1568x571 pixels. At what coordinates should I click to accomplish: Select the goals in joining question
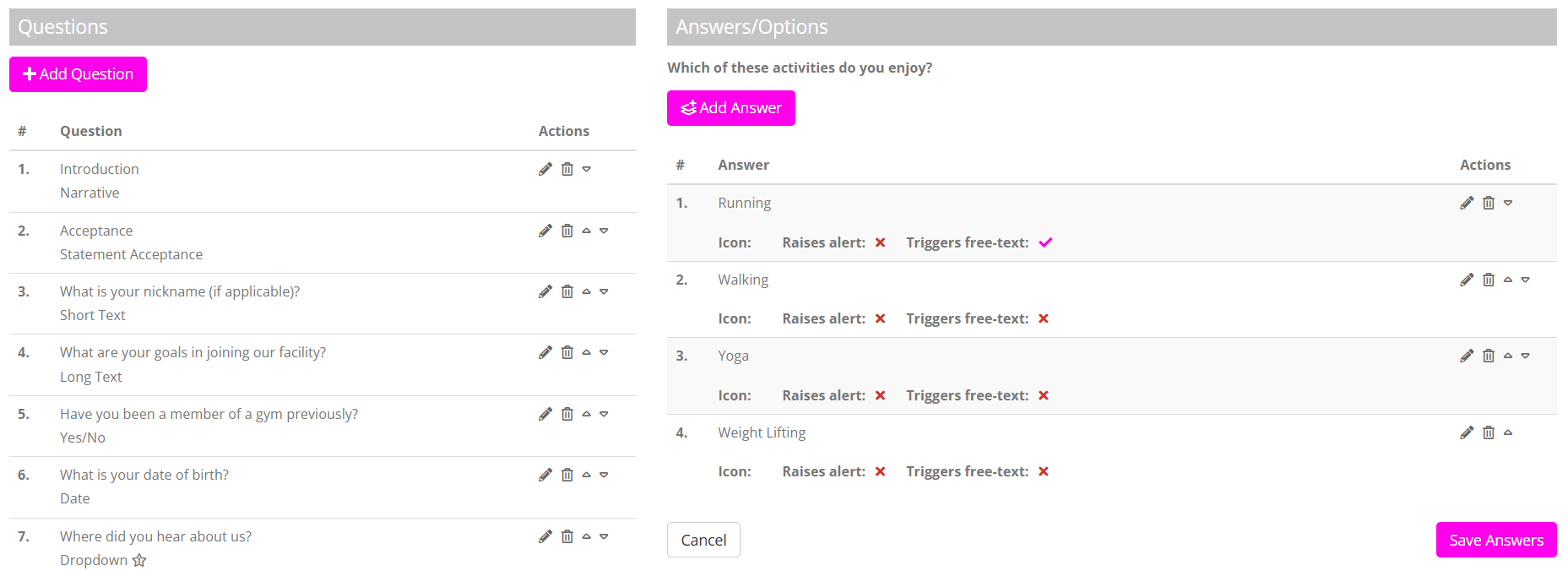point(193,352)
